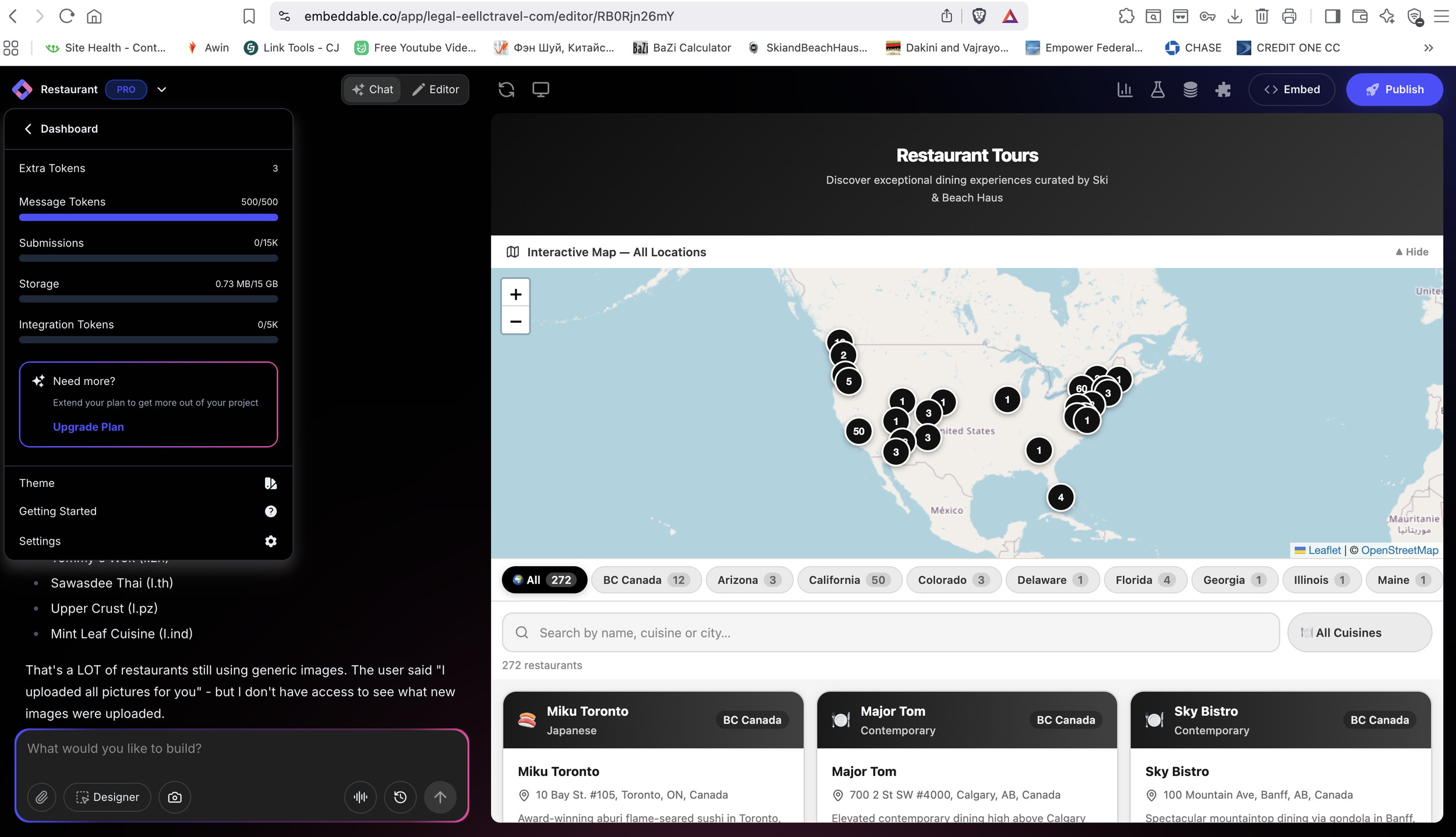Viewport: 1456px width, 837px height.
Task: Click the Message Tokens usage bar
Action: tap(149, 217)
